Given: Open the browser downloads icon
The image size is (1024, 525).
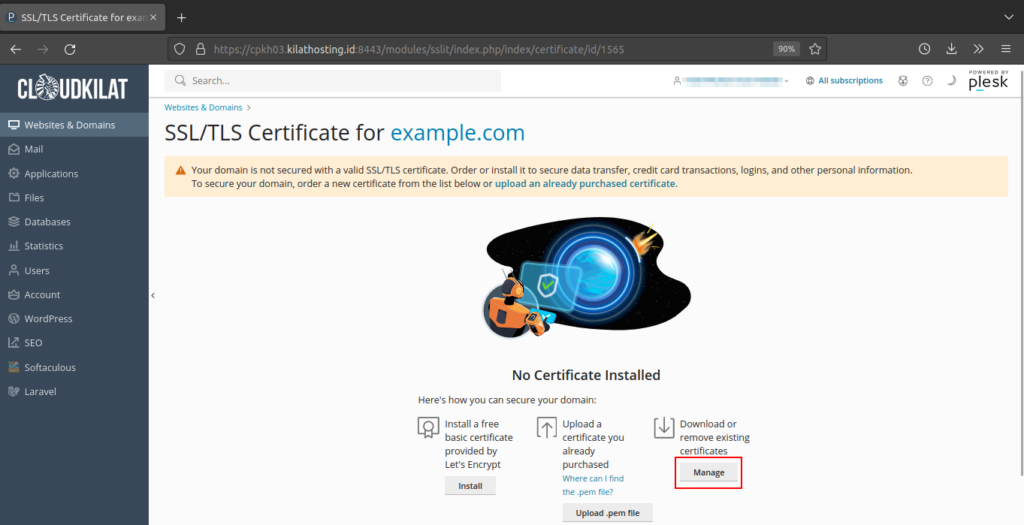Looking at the screenshot, I should [x=951, y=49].
